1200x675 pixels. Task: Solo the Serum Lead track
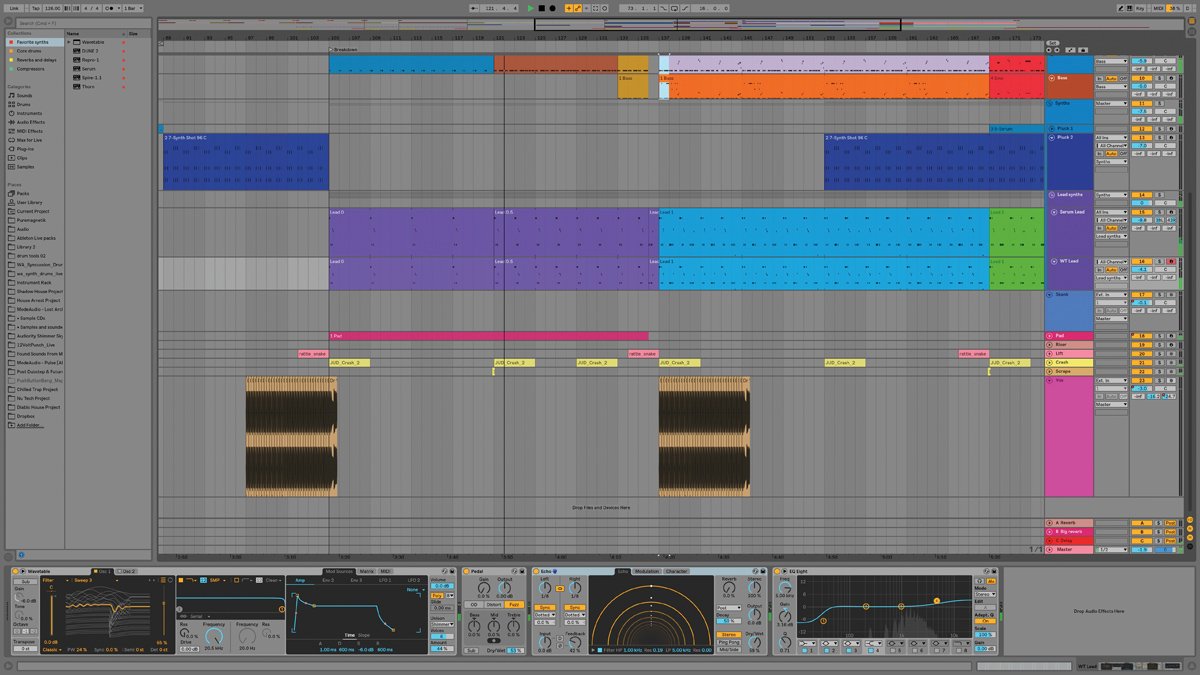1159,212
